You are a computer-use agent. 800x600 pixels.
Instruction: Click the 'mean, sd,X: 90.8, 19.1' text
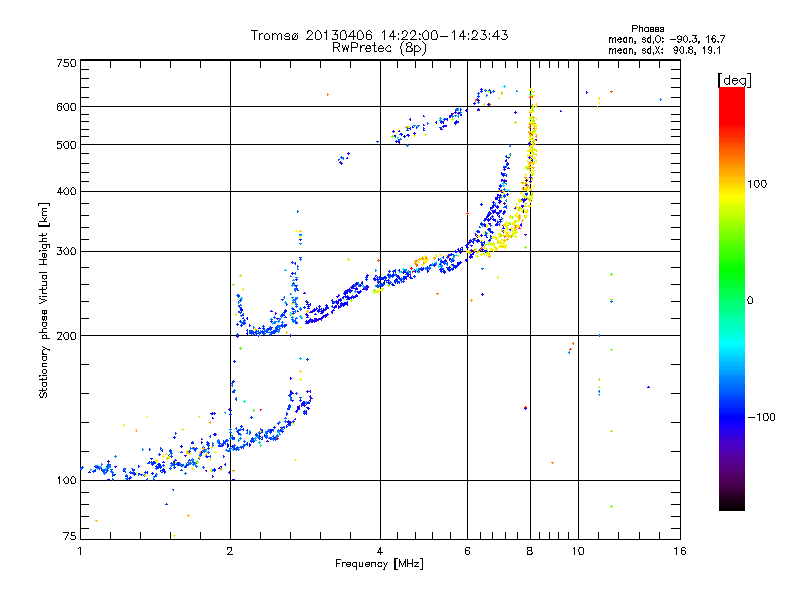click(x=664, y=50)
